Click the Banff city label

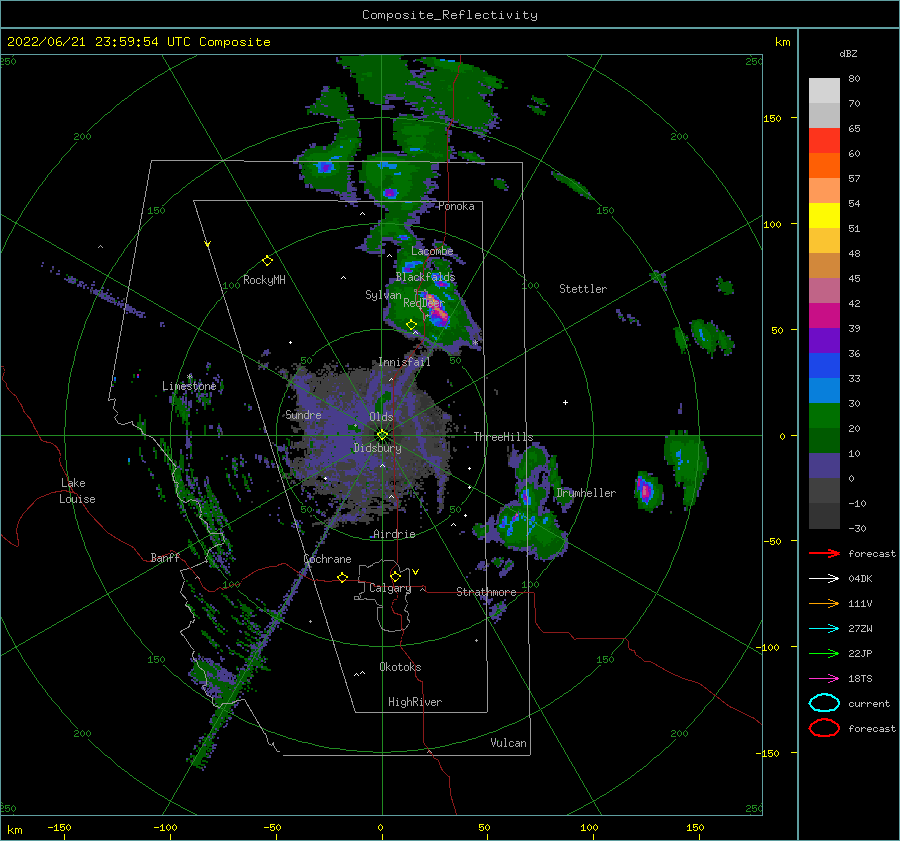click(x=165, y=558)
